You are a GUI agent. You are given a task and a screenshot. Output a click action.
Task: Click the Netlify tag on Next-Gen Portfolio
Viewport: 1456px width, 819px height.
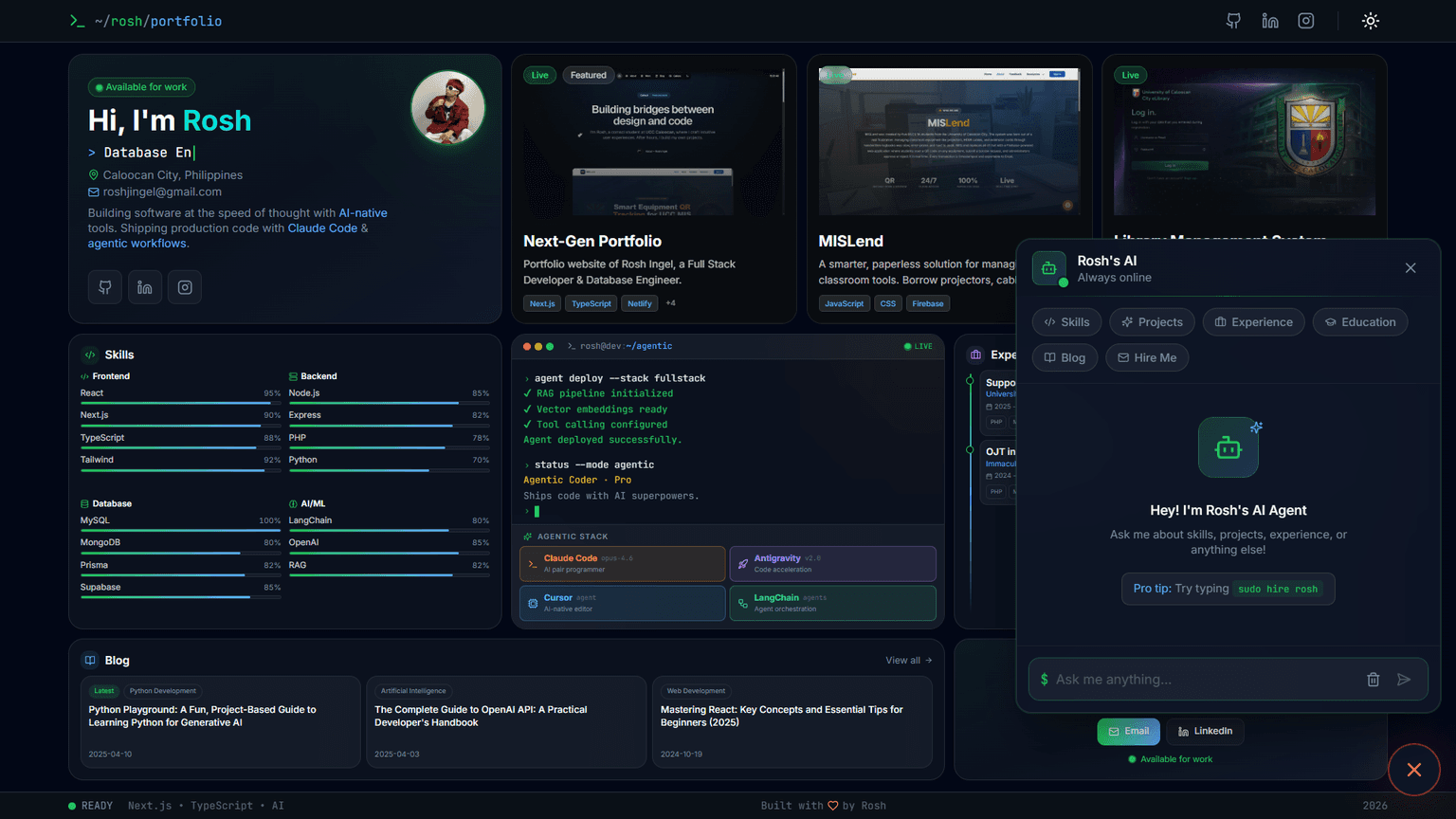640,303
